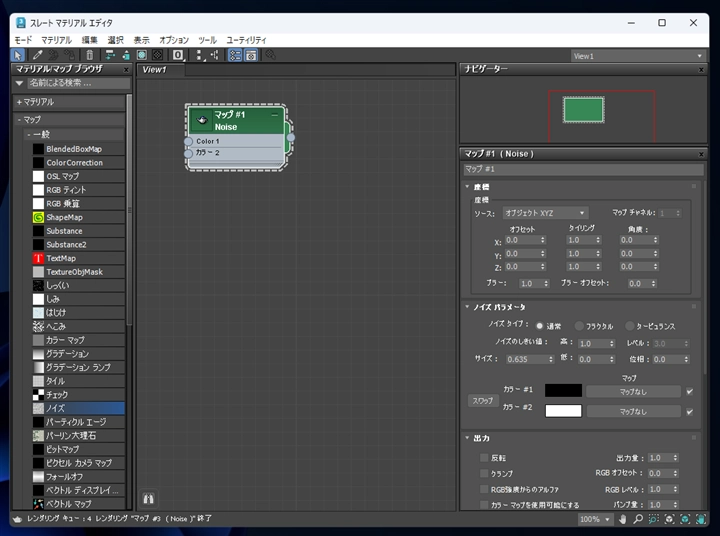Open カラー #2 white color swatch

563,411
